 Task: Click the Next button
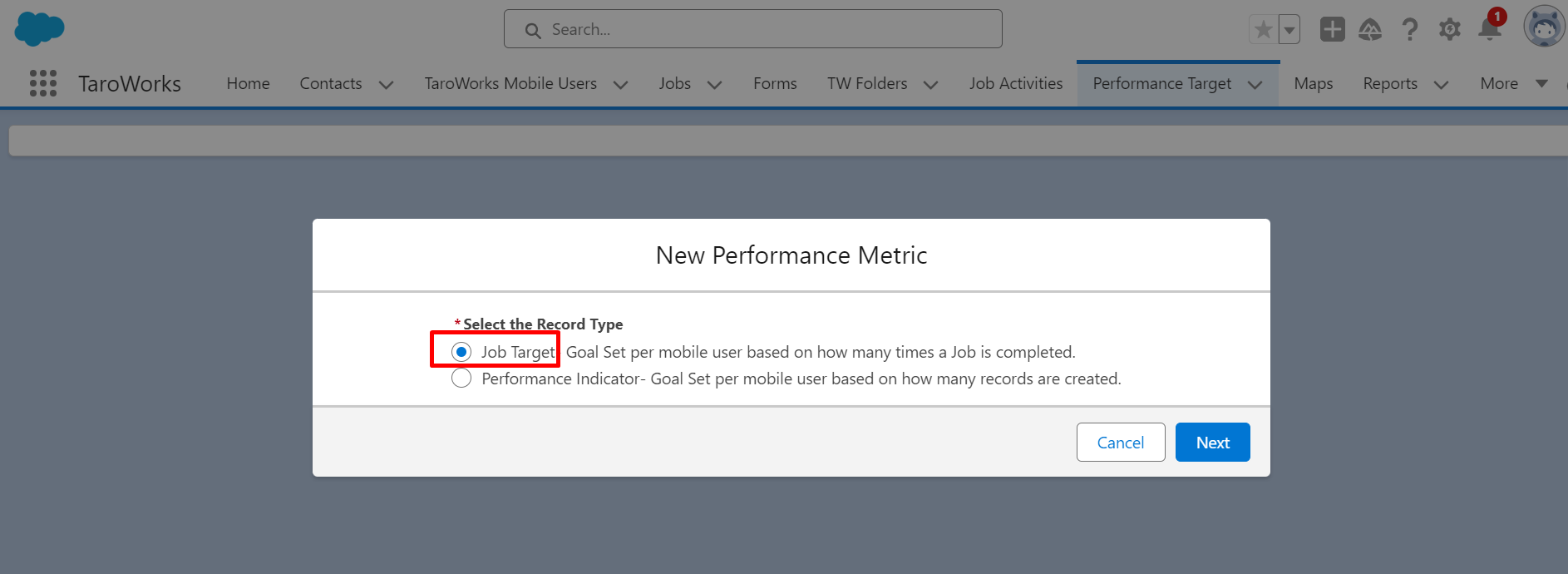pyautogui.click(x=1213, y=443)
